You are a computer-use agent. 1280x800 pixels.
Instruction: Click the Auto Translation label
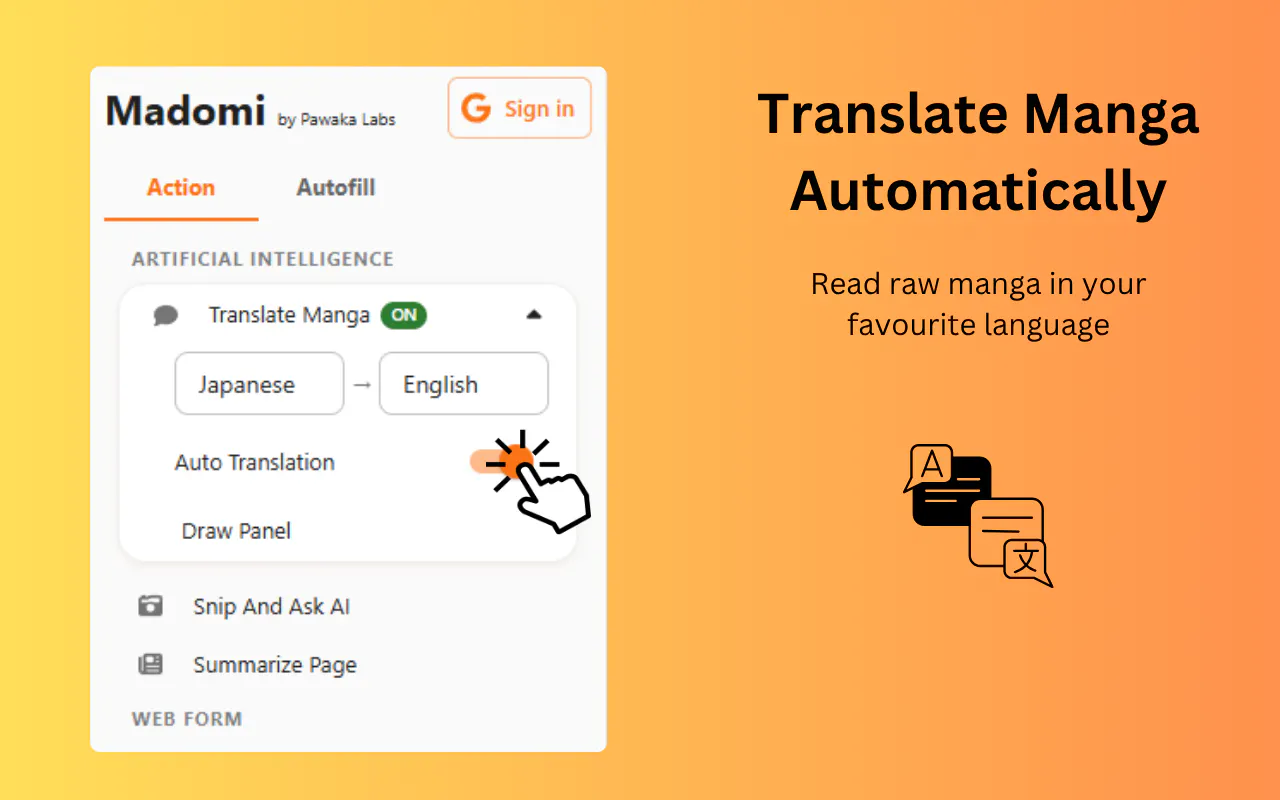coord(255,462)
